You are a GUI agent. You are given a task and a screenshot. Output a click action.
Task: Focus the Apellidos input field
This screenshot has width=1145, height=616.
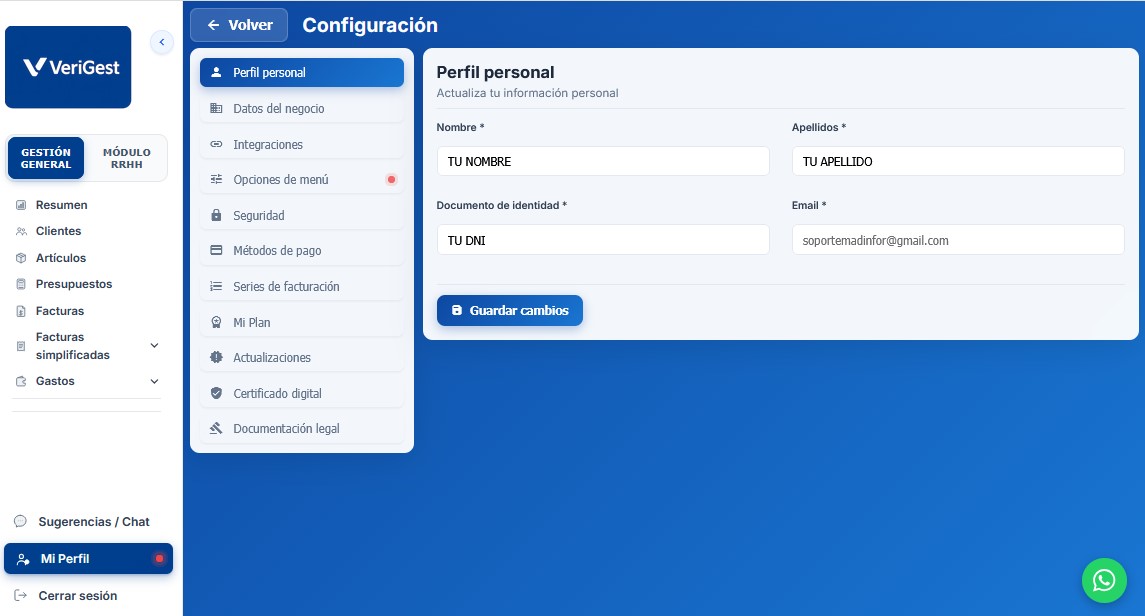click(x=958, y=161)
